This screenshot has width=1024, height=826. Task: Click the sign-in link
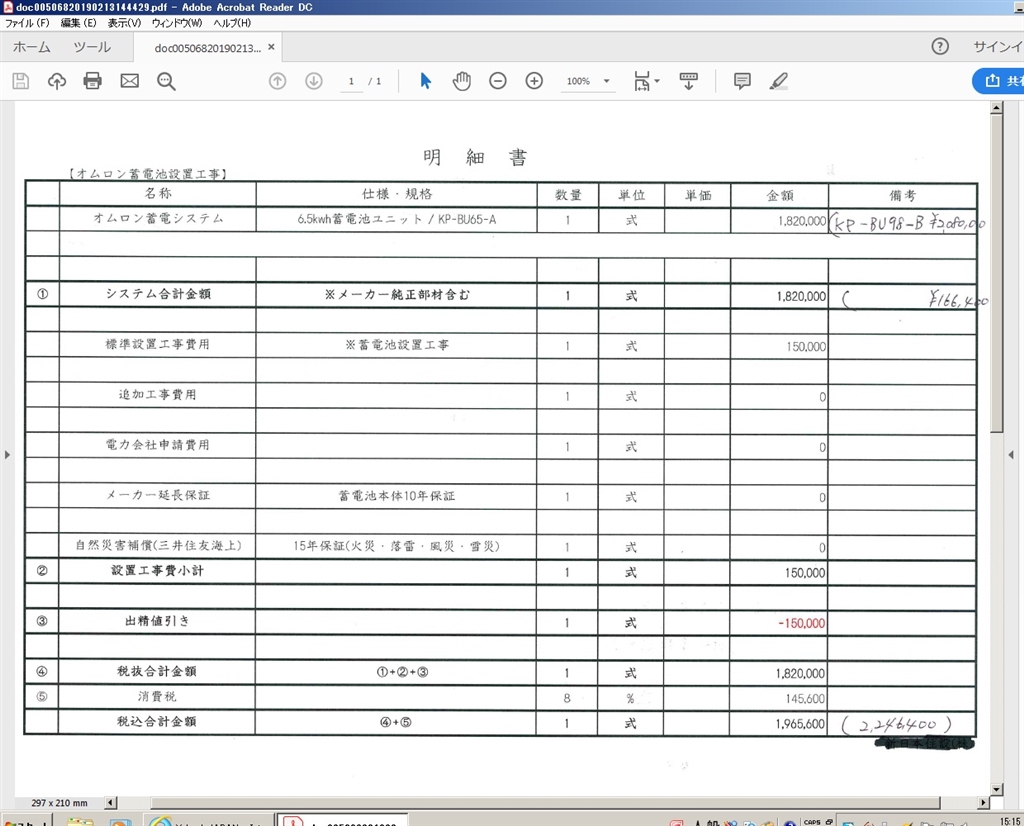[x=997, y=46]
